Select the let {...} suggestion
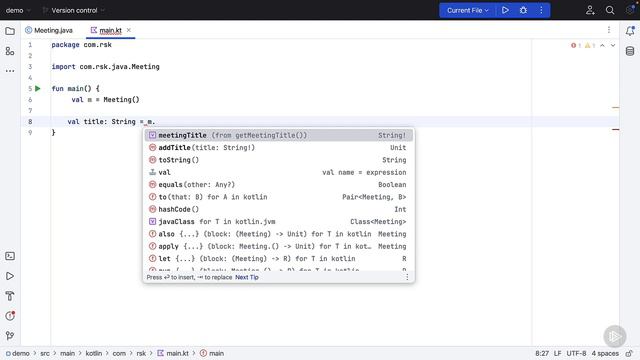640x360 pixels. [x=278, y=259]
